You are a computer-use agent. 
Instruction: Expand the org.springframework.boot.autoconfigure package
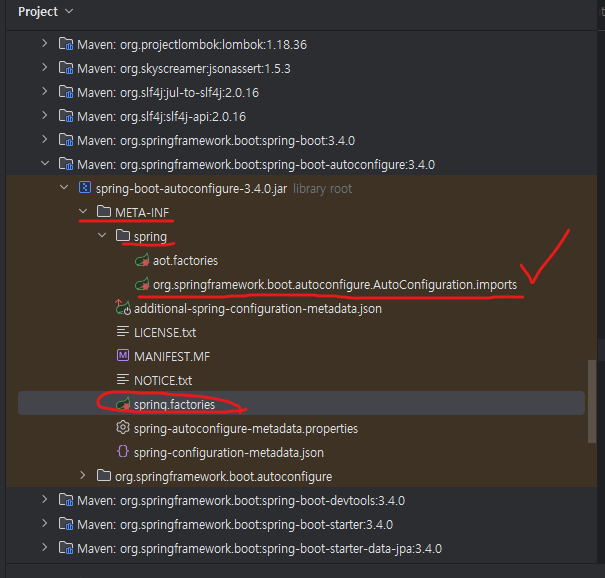(x=83, y=475)
